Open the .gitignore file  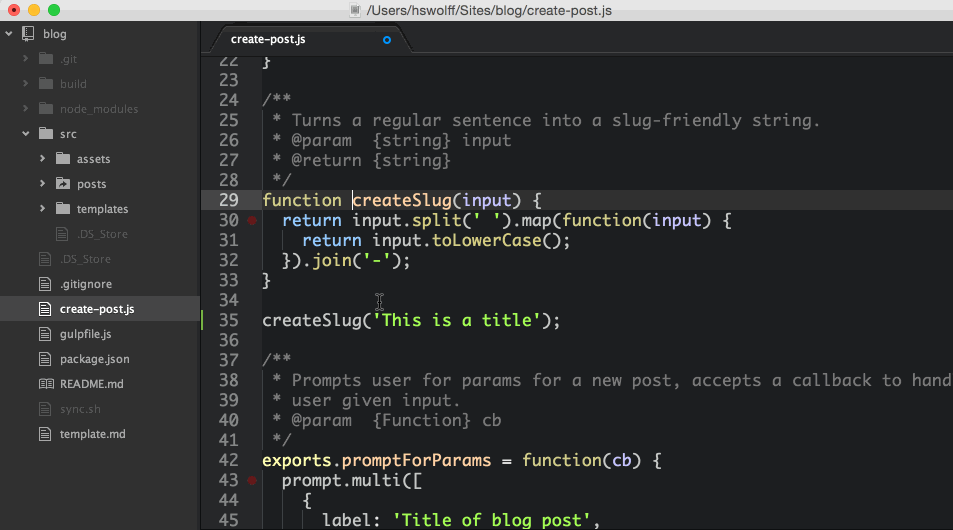click(86, 284)
